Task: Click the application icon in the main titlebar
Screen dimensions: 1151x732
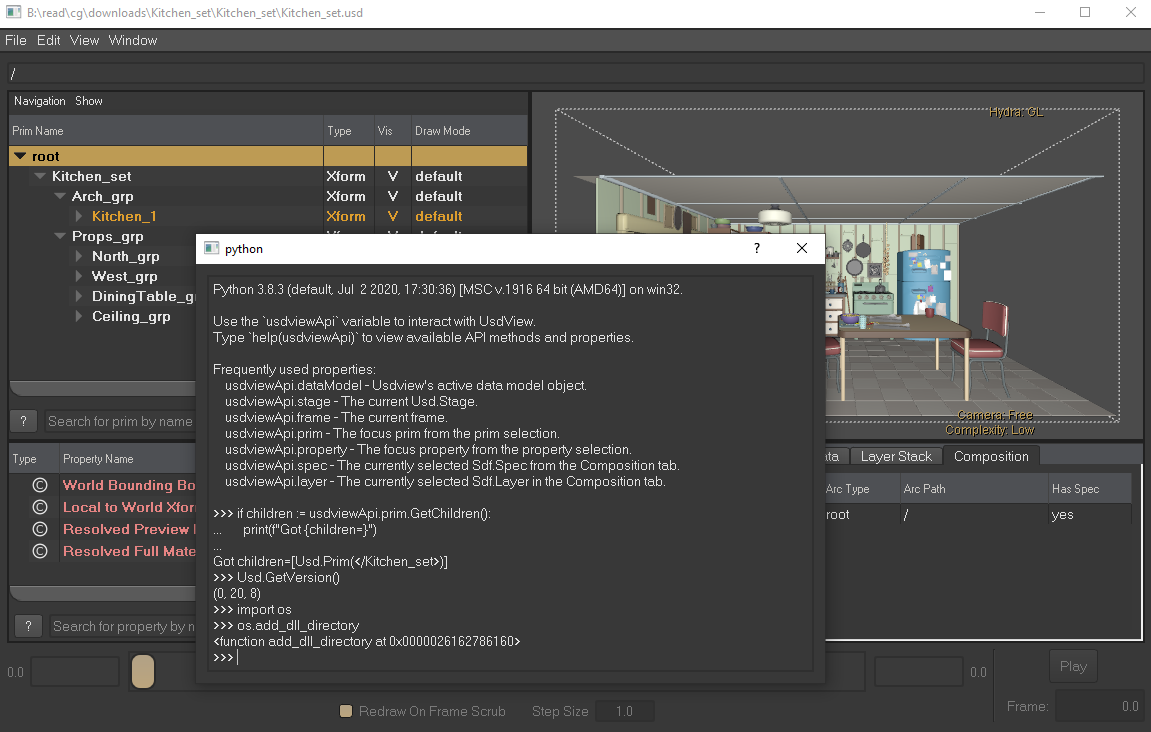Action: pos(13,11)
